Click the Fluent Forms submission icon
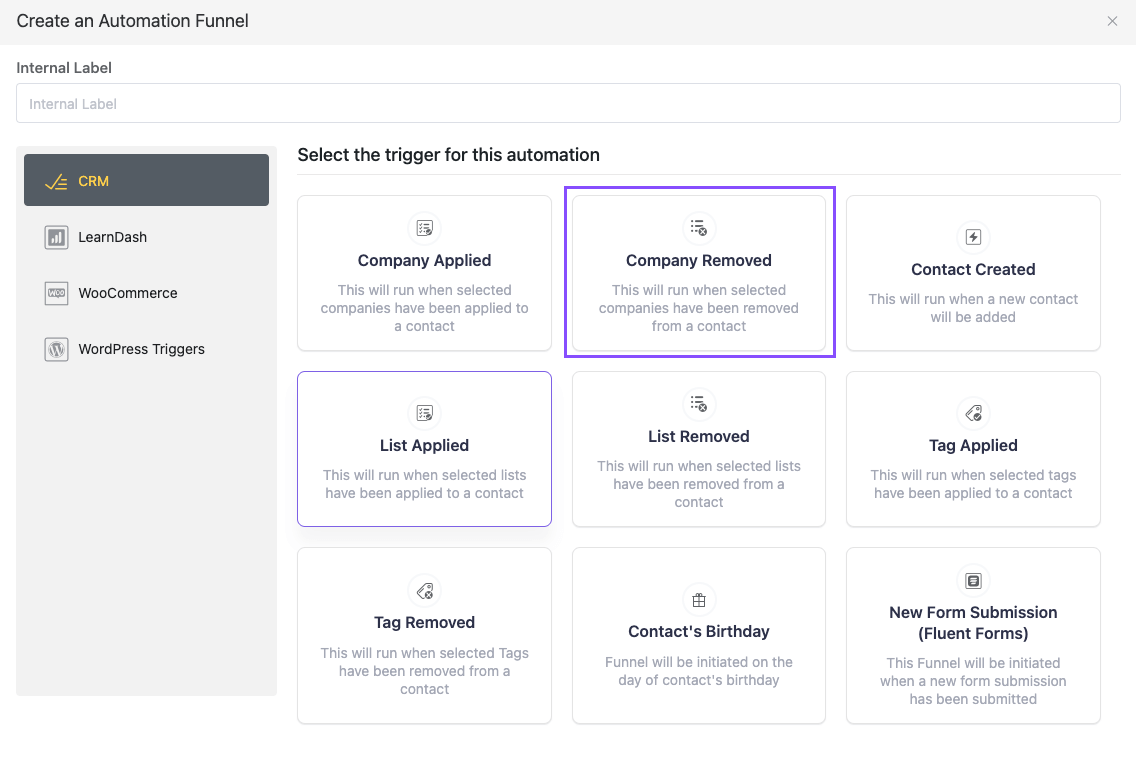 click(973, 580)
